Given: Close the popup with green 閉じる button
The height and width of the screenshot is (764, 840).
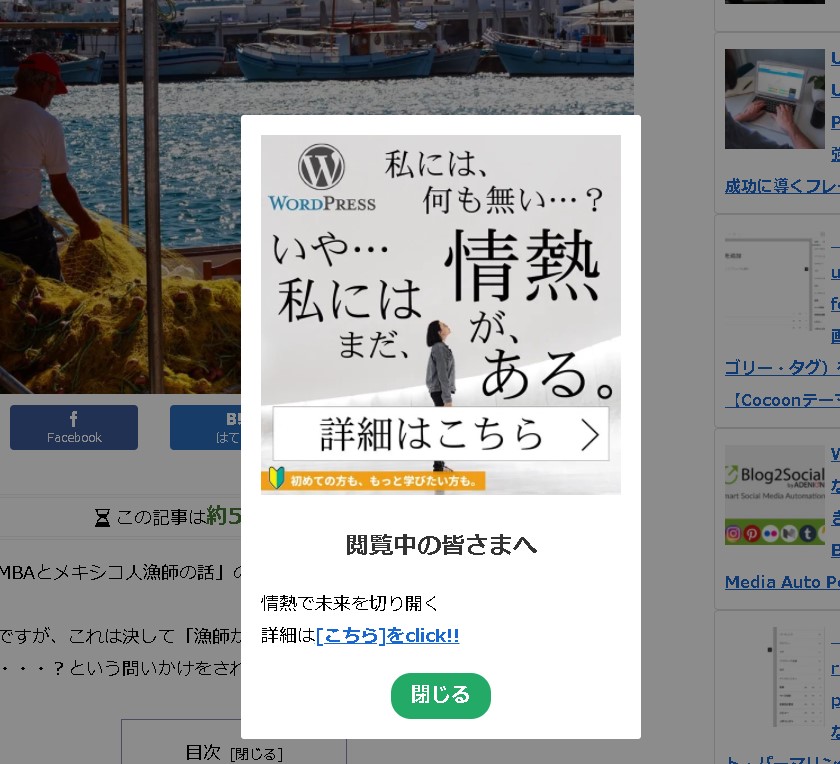Looking at the screenshot, I should [440, 695].
